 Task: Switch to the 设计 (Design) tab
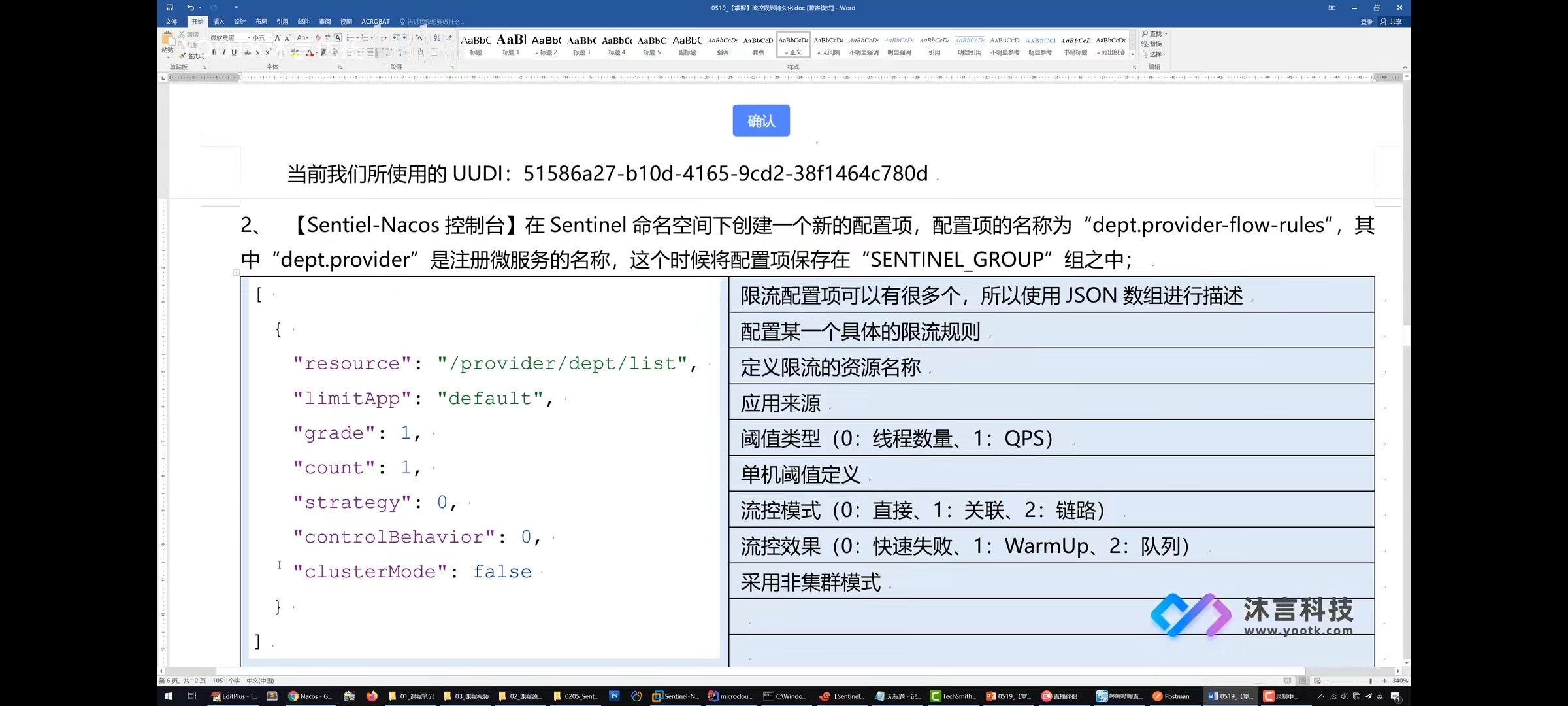pos(240,22)
